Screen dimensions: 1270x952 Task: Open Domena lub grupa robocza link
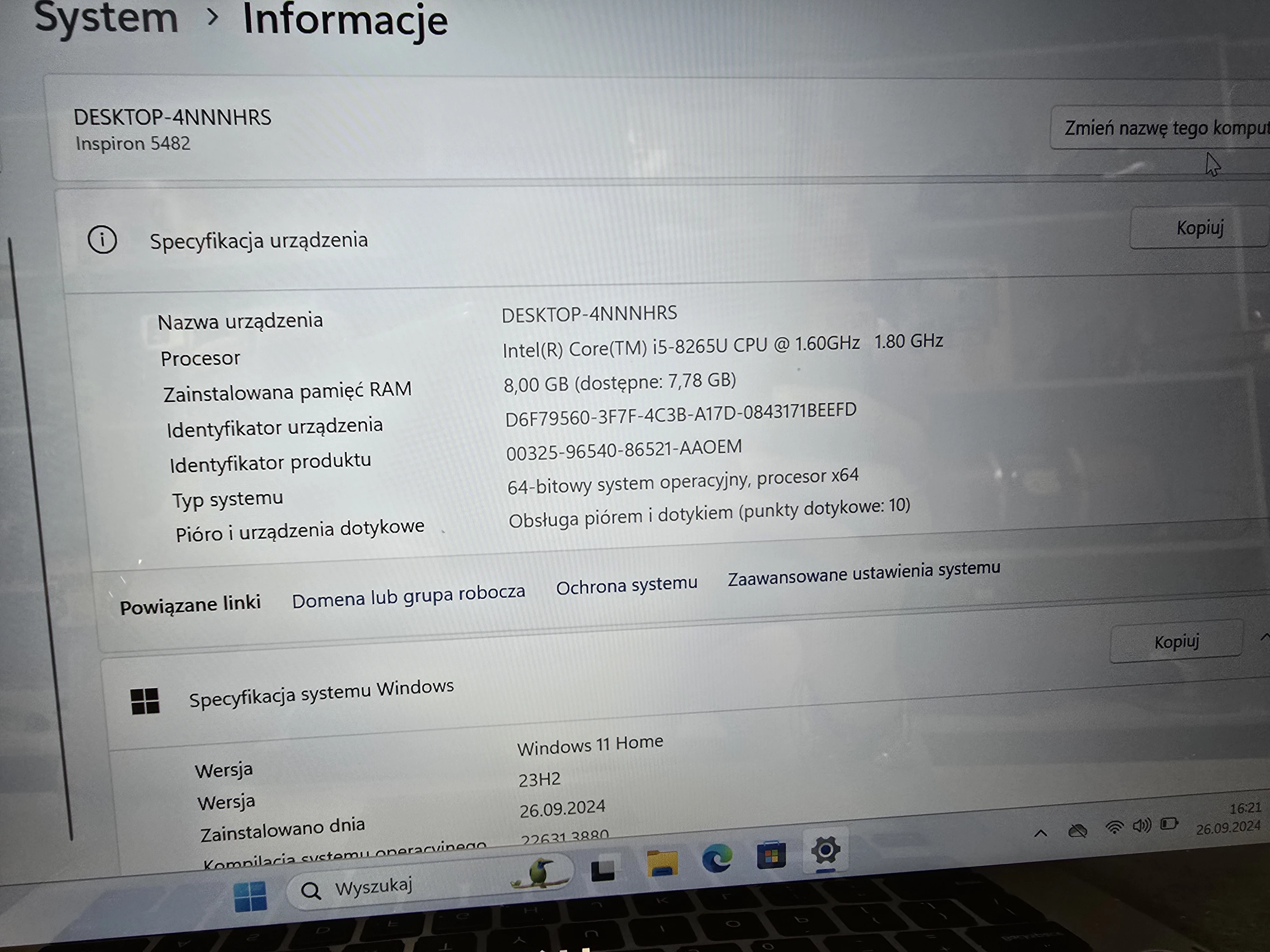tap(408, 596)
